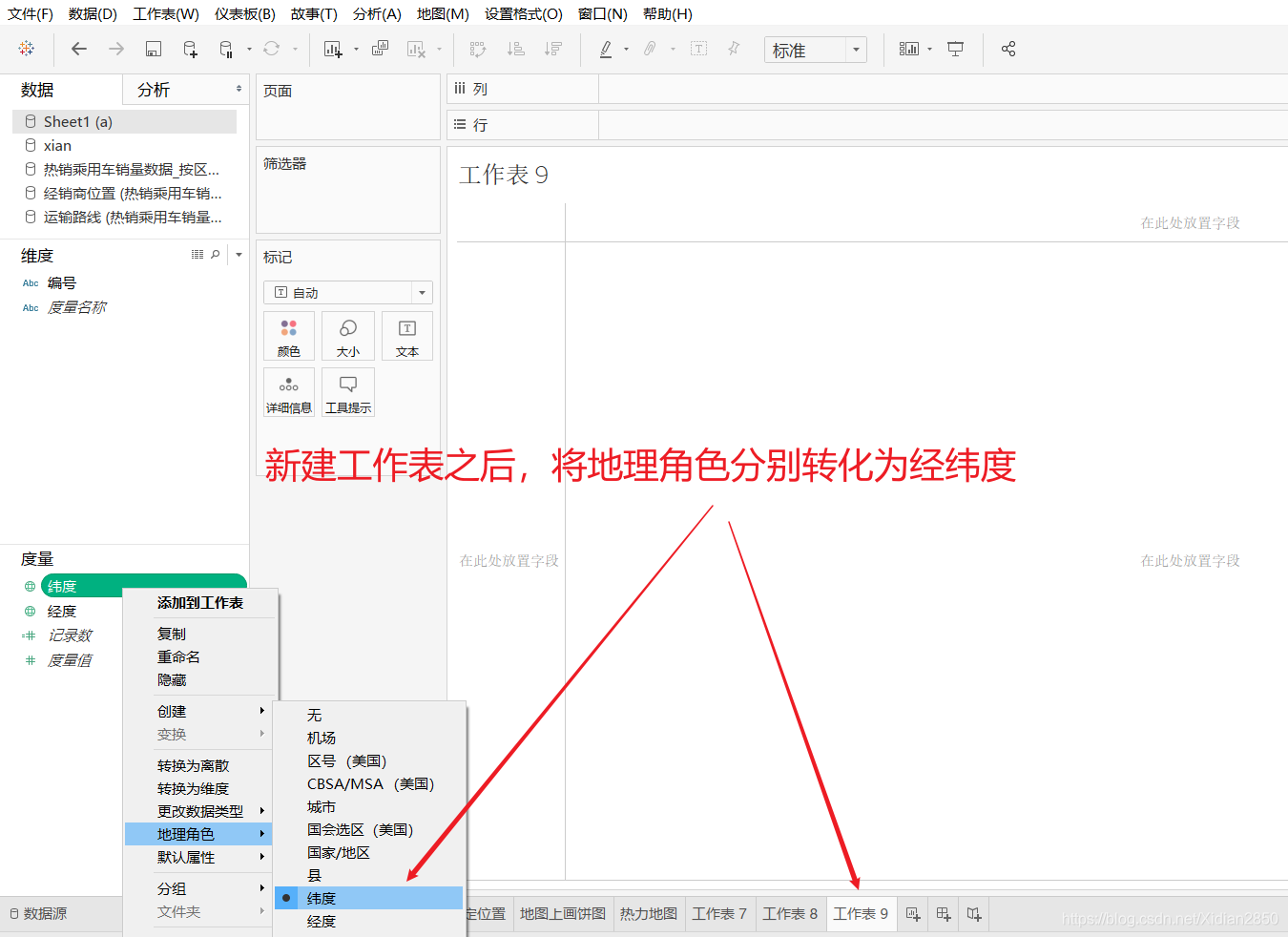Click the fix axes pin icon
The image size is (1288, 937).
coord(734,49)
